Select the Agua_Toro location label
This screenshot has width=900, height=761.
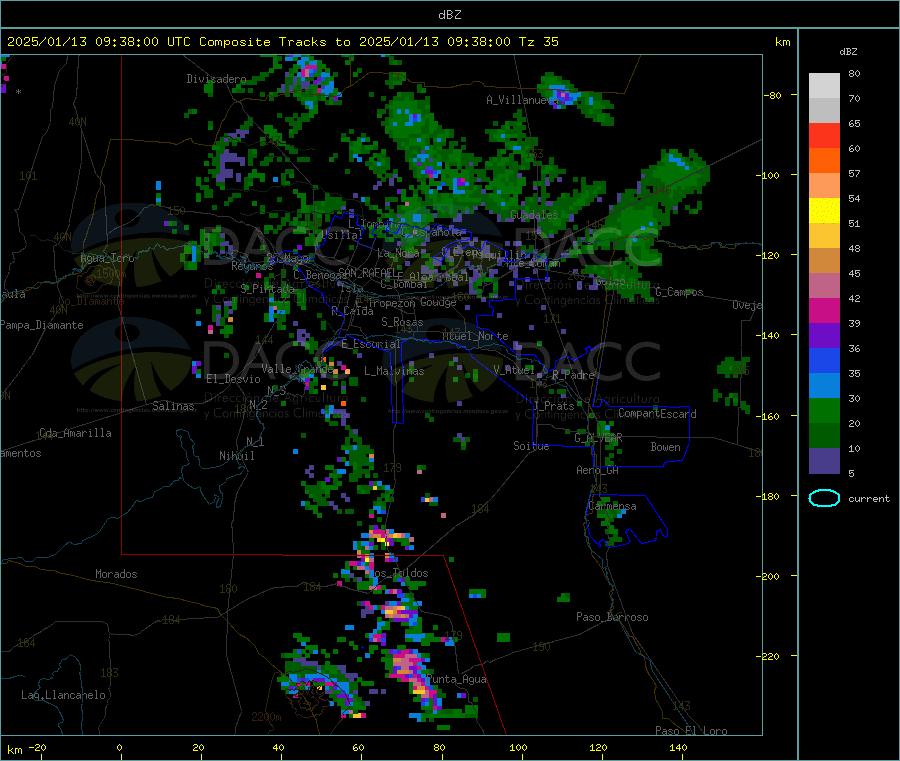pos(107,258)
